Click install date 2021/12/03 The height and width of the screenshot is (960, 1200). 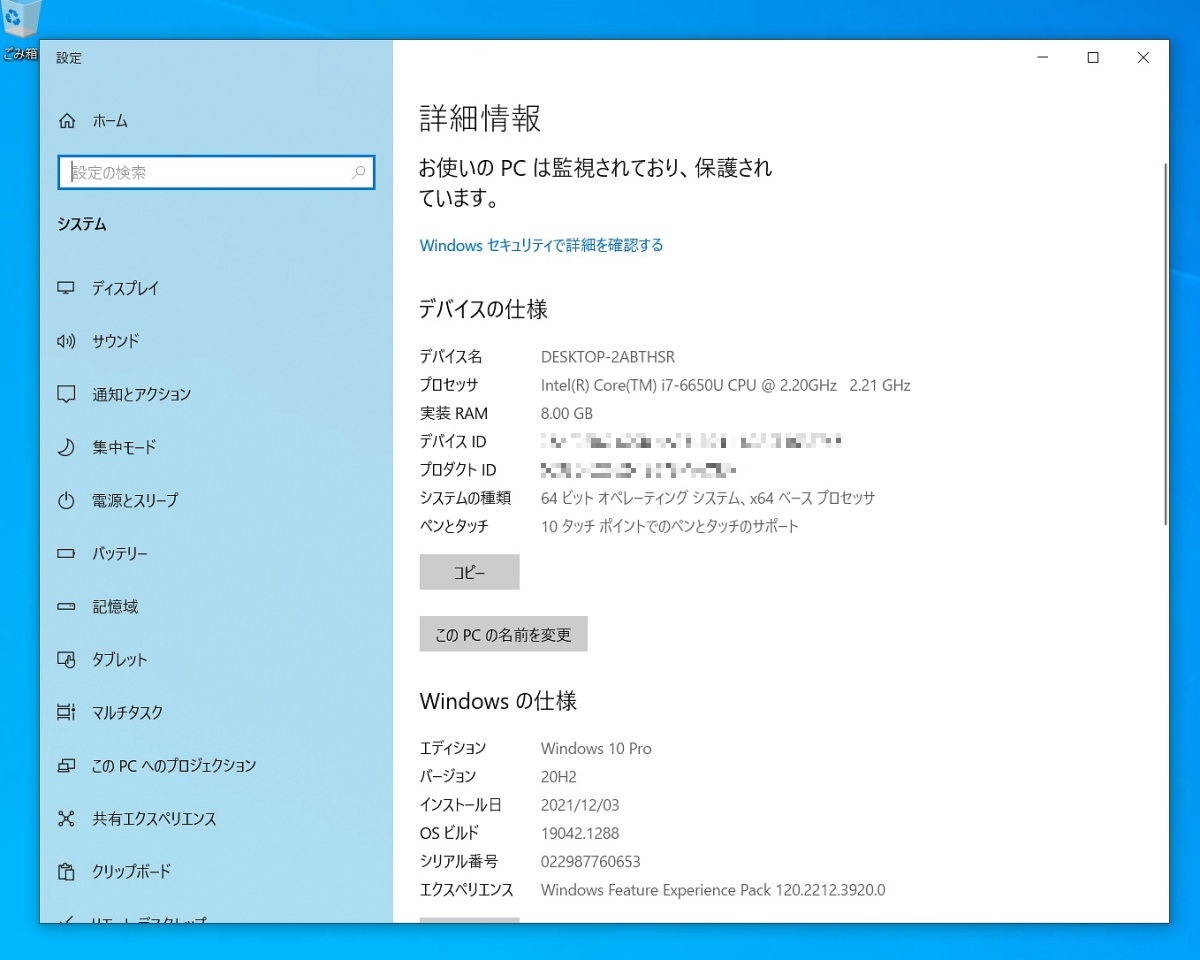click(x=580, y=804)
